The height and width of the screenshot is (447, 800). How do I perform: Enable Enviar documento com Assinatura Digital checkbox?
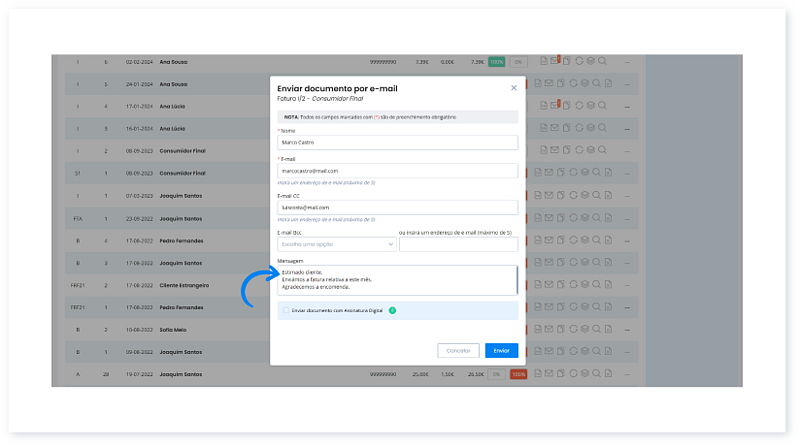285,310
